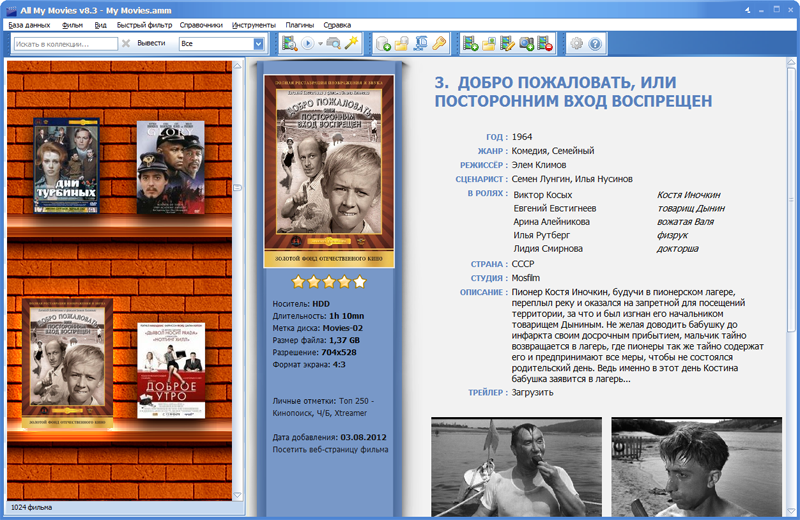Click actor "Илья Рутберг"
The width and height of the screenshot is (800, 520).
point(541,235)
